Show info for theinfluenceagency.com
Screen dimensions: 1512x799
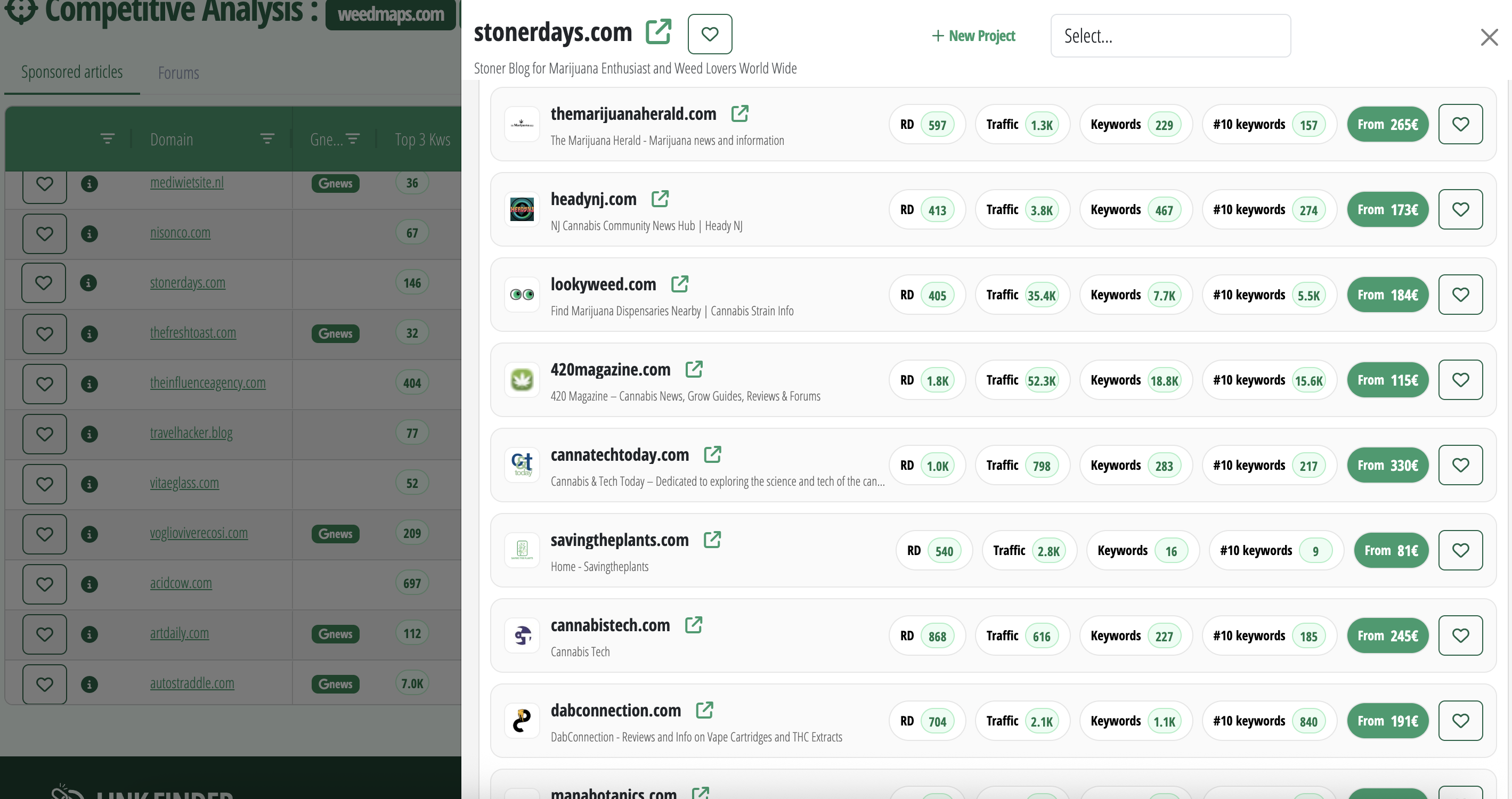coord(89,384)
